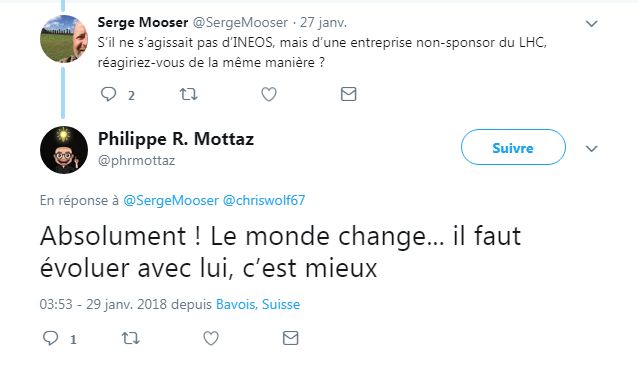Screen dimensions: 638x369
Task: Open Philippe R. Mottaz display name
Action: (176, 139)
